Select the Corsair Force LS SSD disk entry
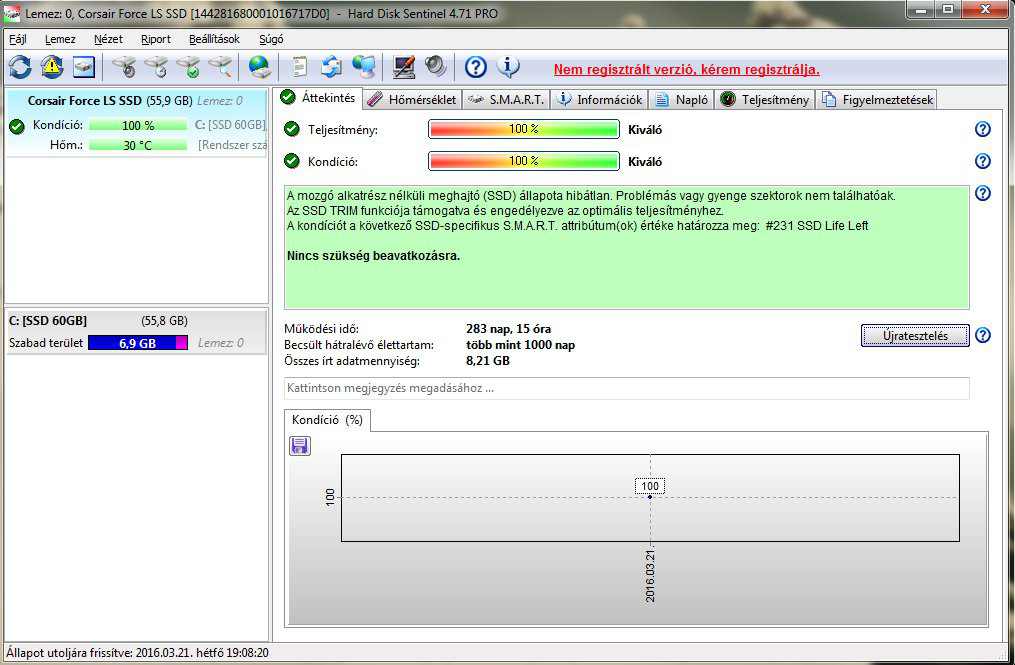The height and width of the screenshot is (665, 1015). pos(136,122)
